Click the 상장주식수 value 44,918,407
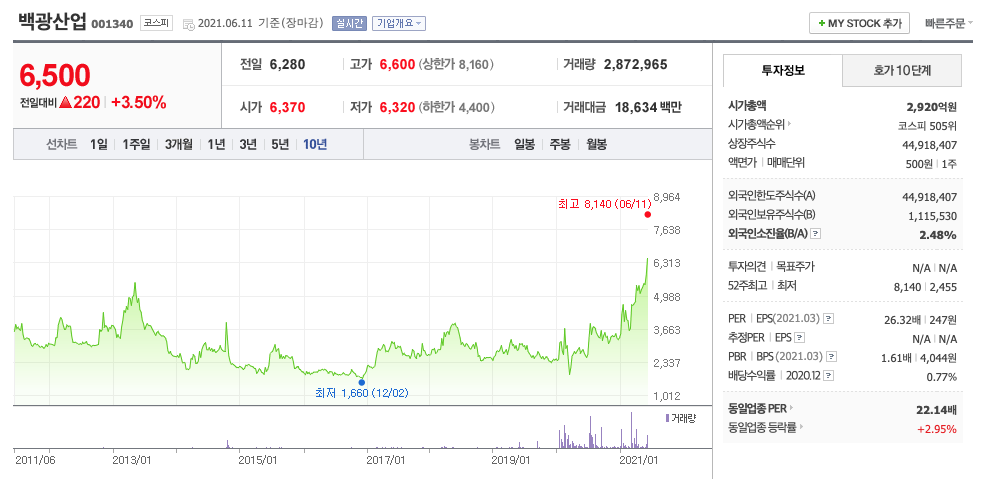Image resolution: width=986 pixels, height=479 pixels. pos(929,145)
